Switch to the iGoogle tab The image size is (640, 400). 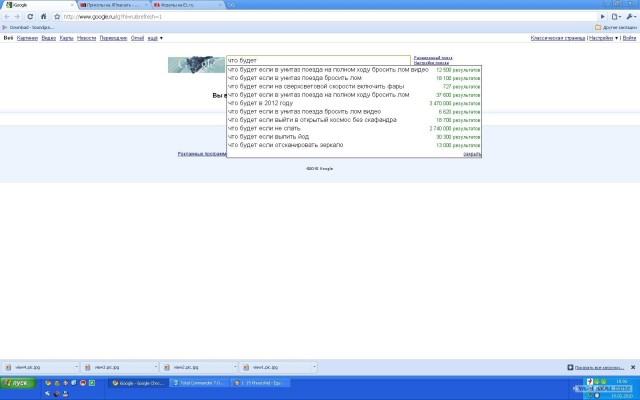pyautogui.click(x=37, y=5)
